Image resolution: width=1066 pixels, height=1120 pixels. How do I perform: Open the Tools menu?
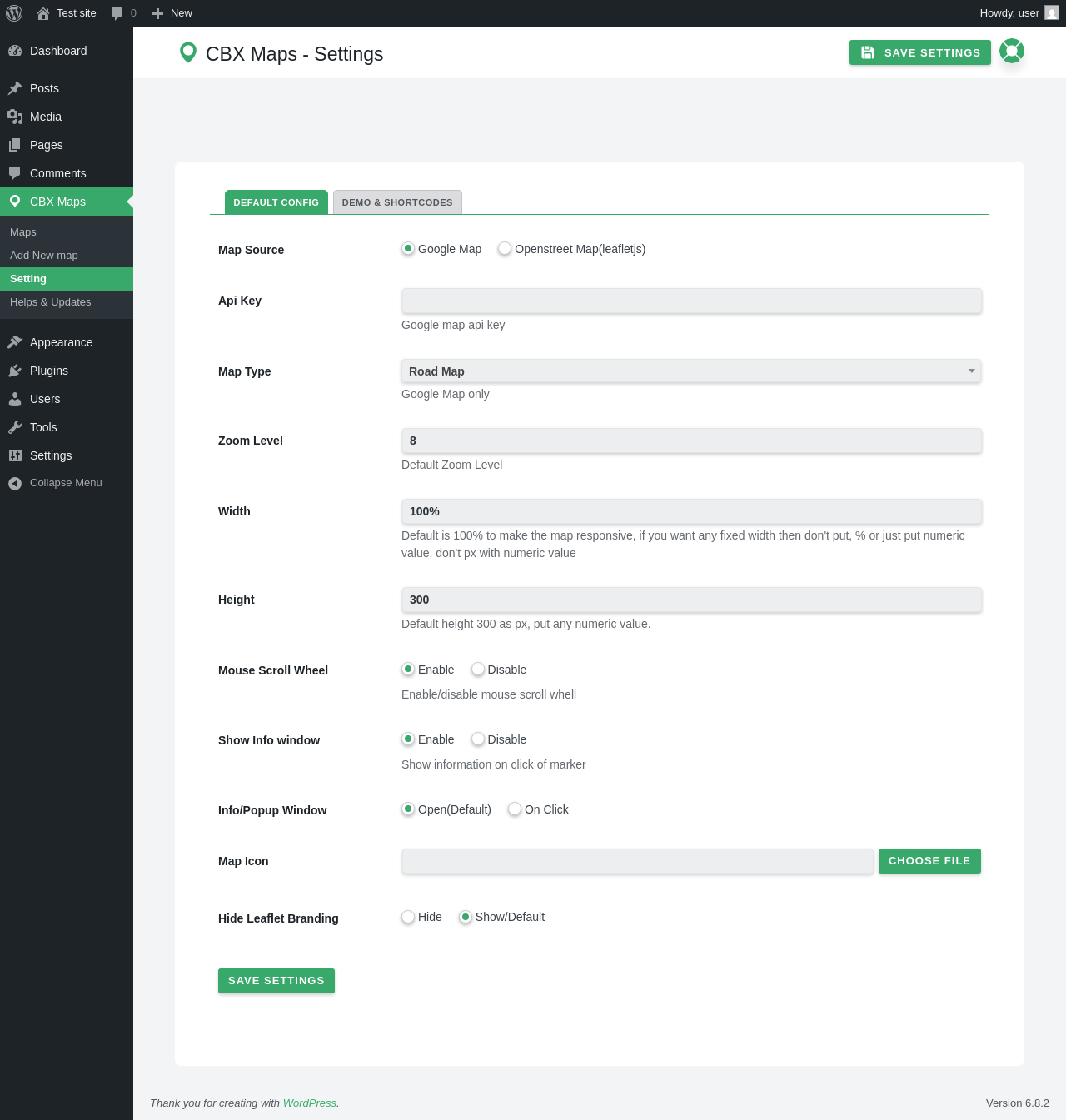click(x=67, y=427)
